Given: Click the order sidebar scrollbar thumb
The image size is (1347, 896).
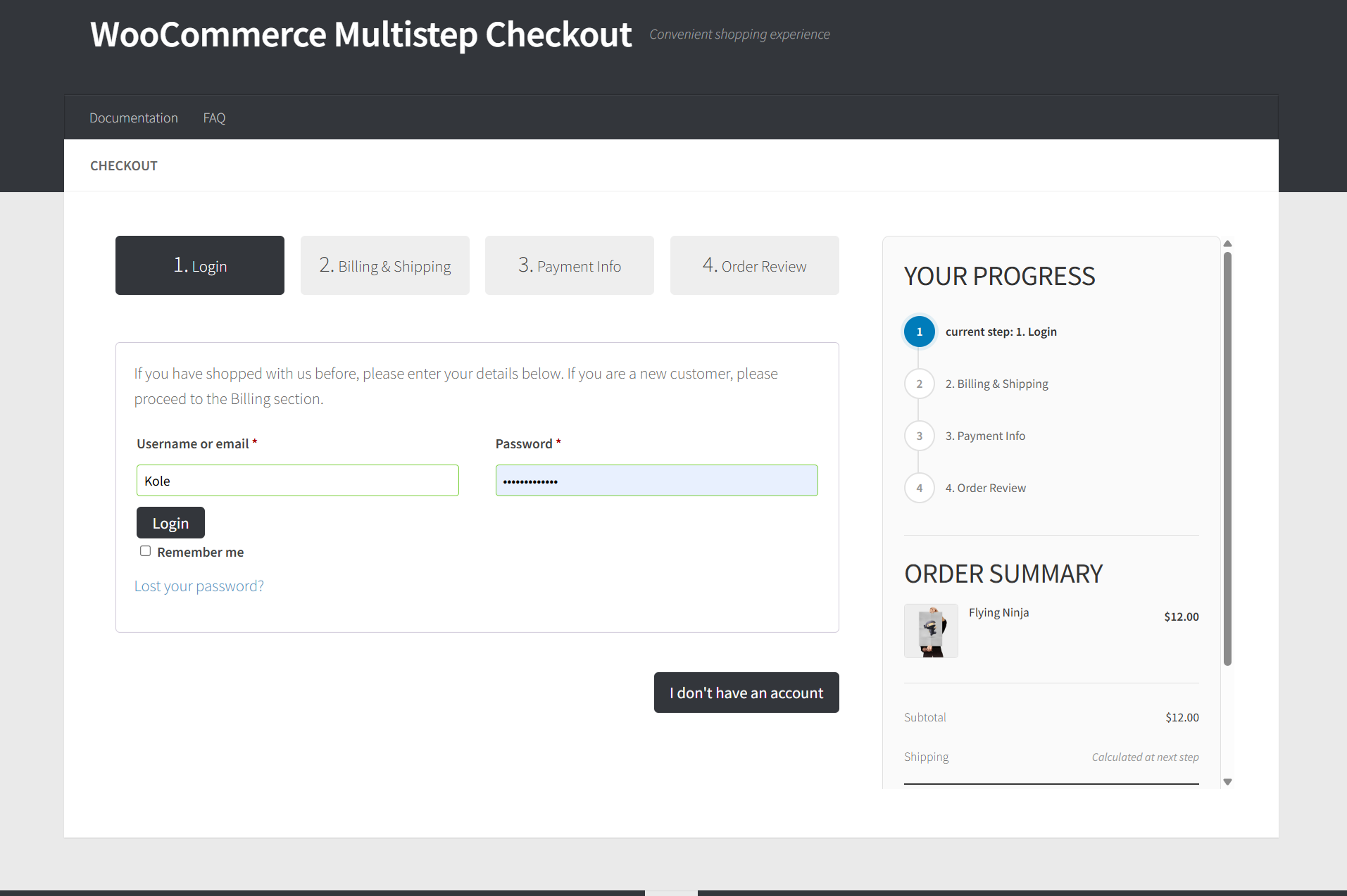Looking at the screenshot, I should click(1227, 458).
